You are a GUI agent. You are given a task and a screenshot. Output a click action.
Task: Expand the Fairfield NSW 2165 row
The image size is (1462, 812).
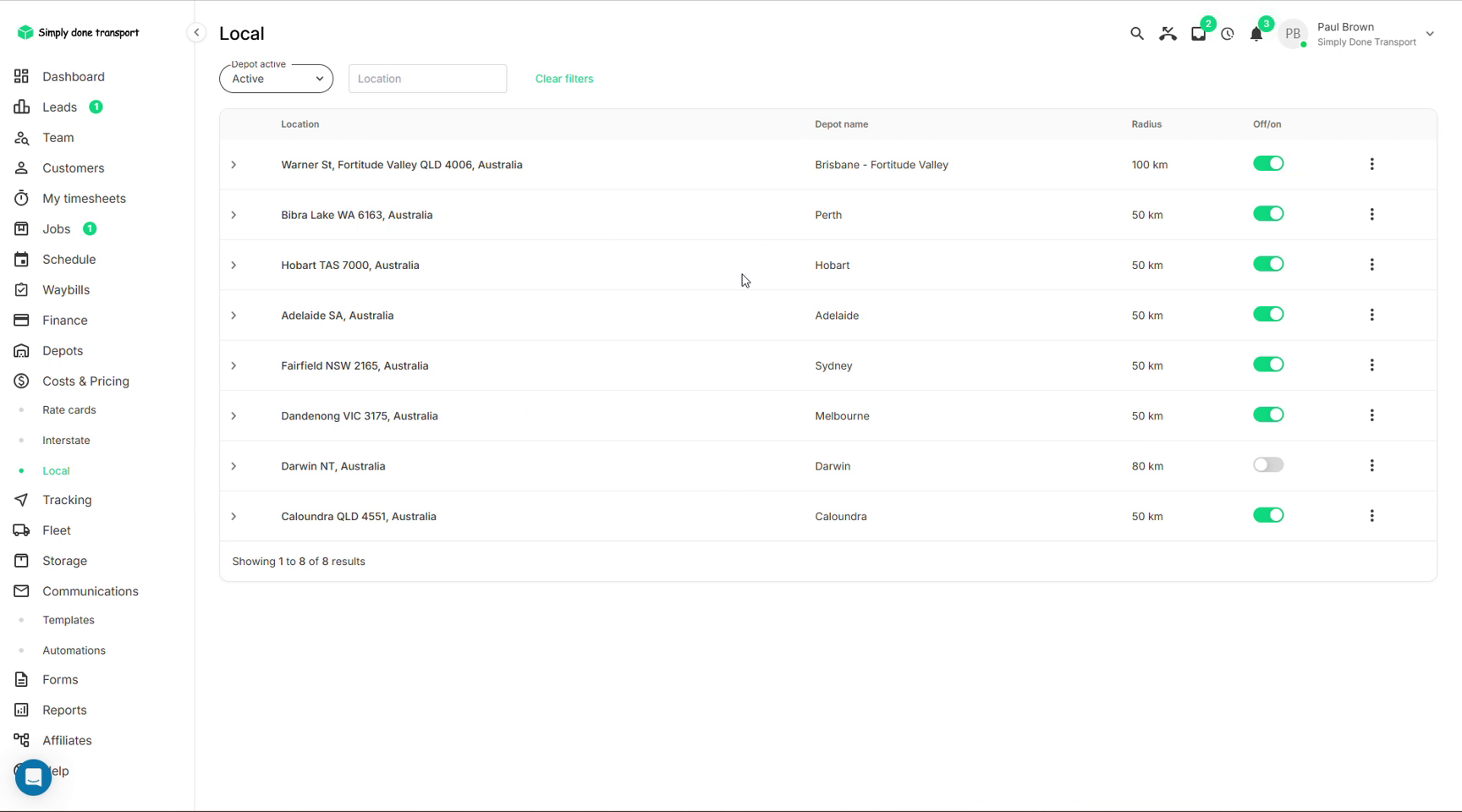tap(234, 365)
